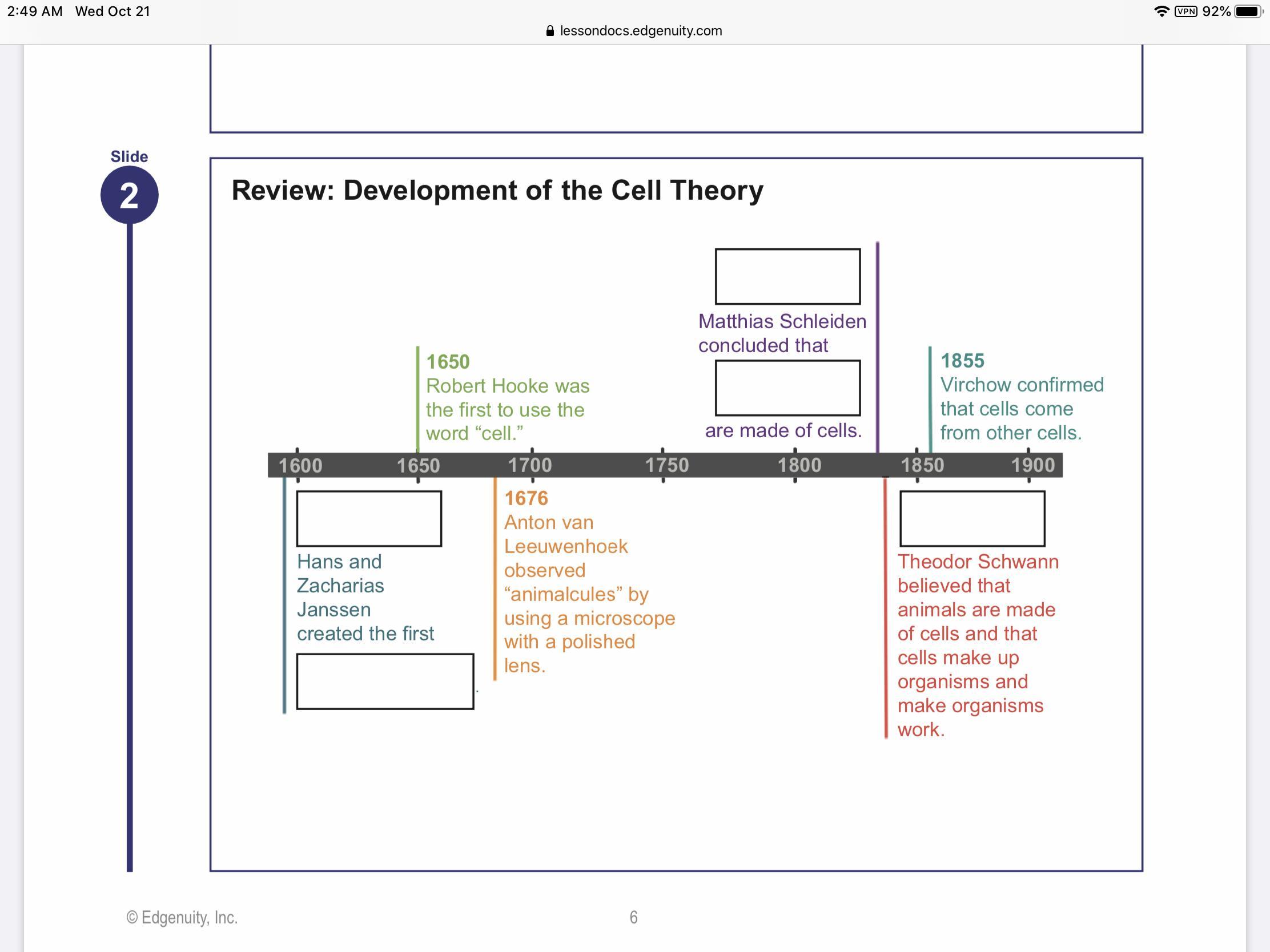The image size is (1270, 952).
Task: Select the 1650 Robert Hooke entry
Action: click(507, 398)
